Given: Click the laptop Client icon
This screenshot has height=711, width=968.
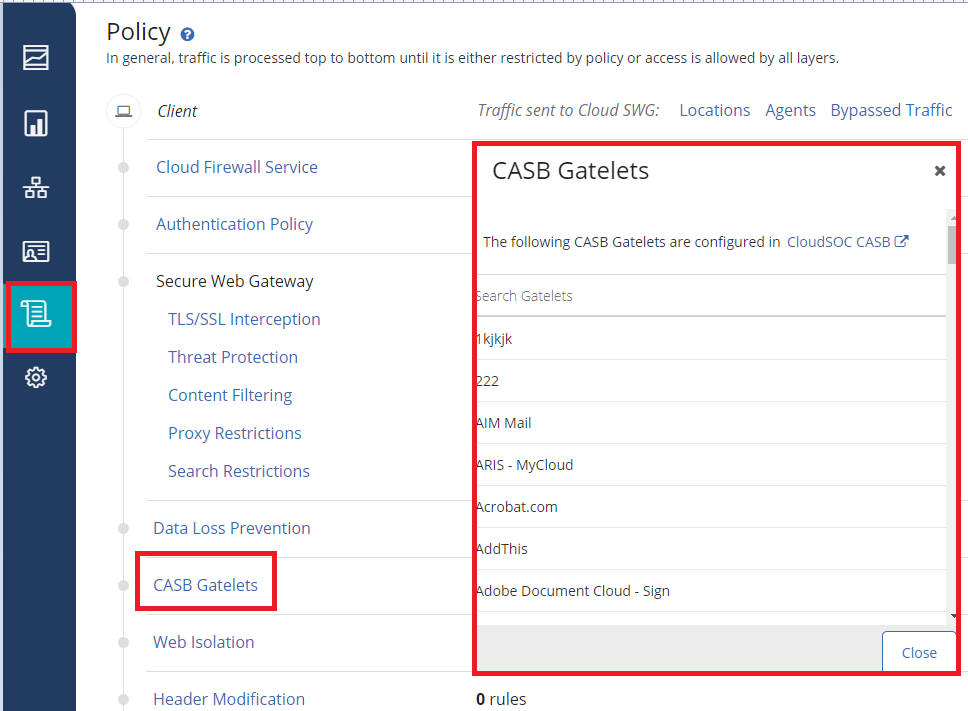Looking at the screenshot, I should point(123,111).
